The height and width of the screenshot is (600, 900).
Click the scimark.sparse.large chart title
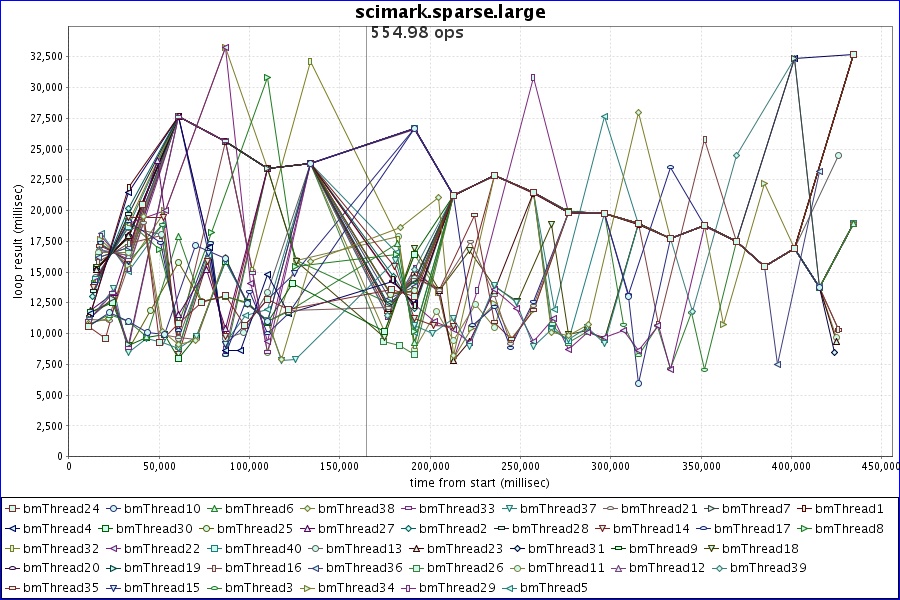450,12
